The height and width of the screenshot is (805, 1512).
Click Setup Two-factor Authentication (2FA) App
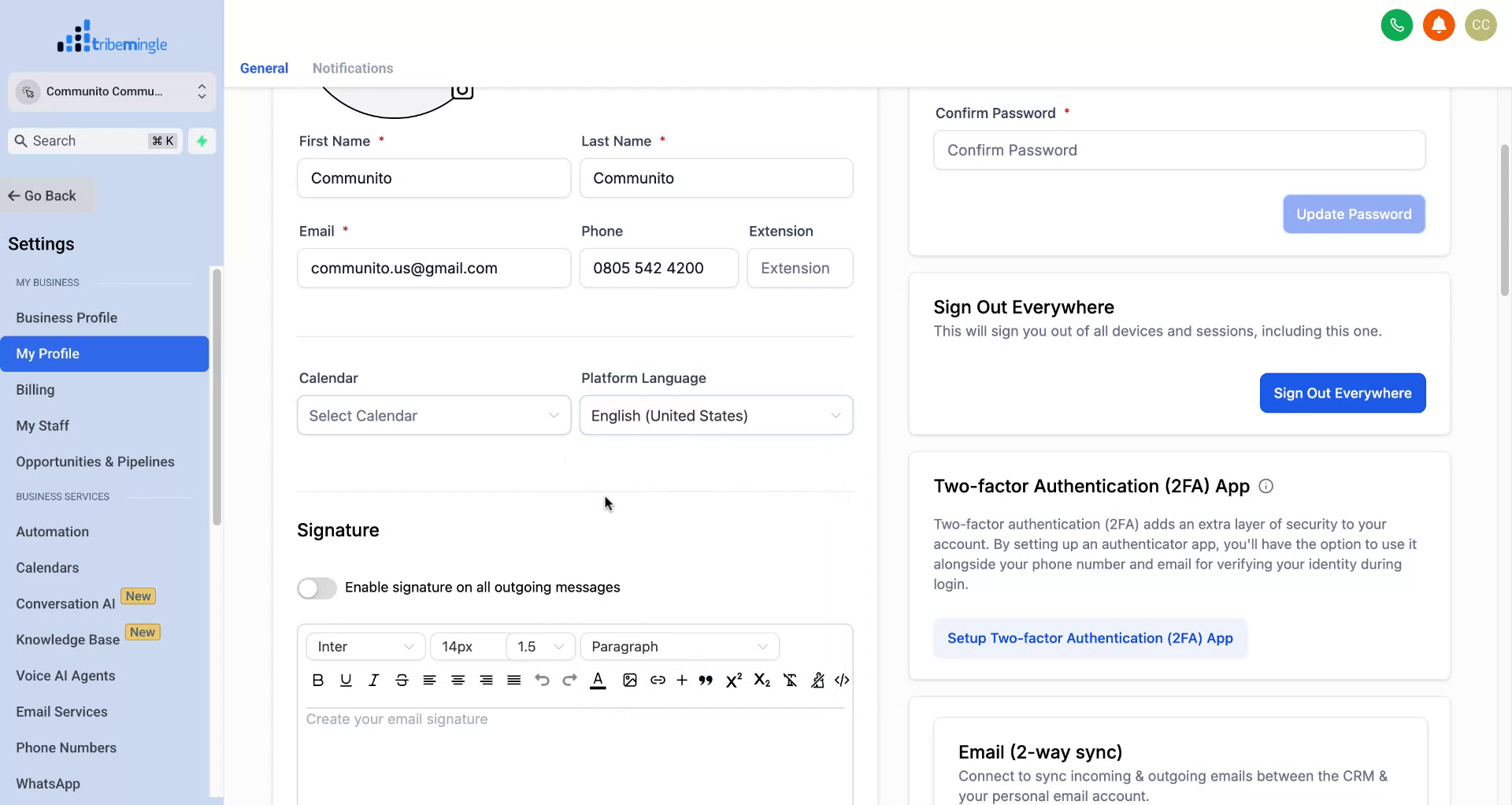1089,638
